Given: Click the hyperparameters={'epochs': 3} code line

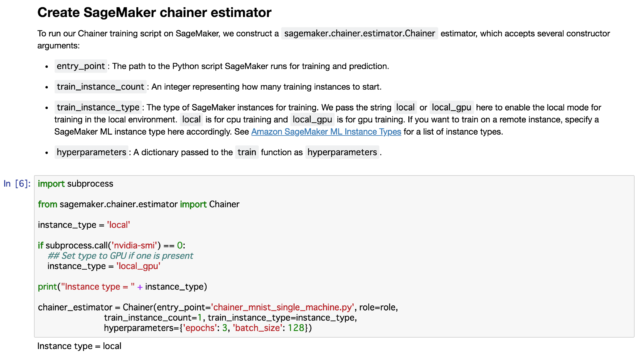Looking at the screenshot, I should [208, 328].
